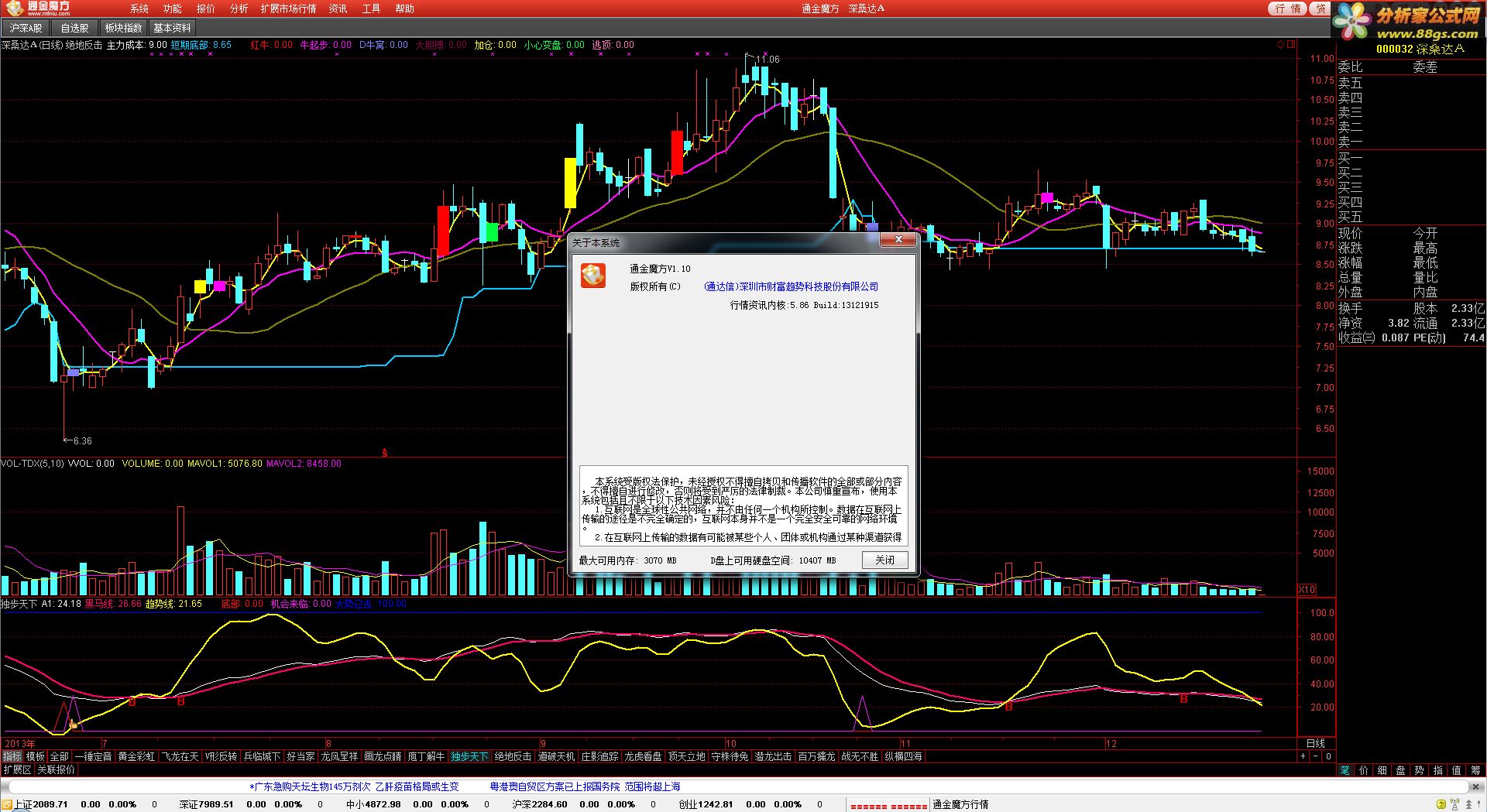The width and height of the screenshot is (1487, 812).
Task: Select the 龙凤呈祥 indicator tab
Action: tap(340, 756)
